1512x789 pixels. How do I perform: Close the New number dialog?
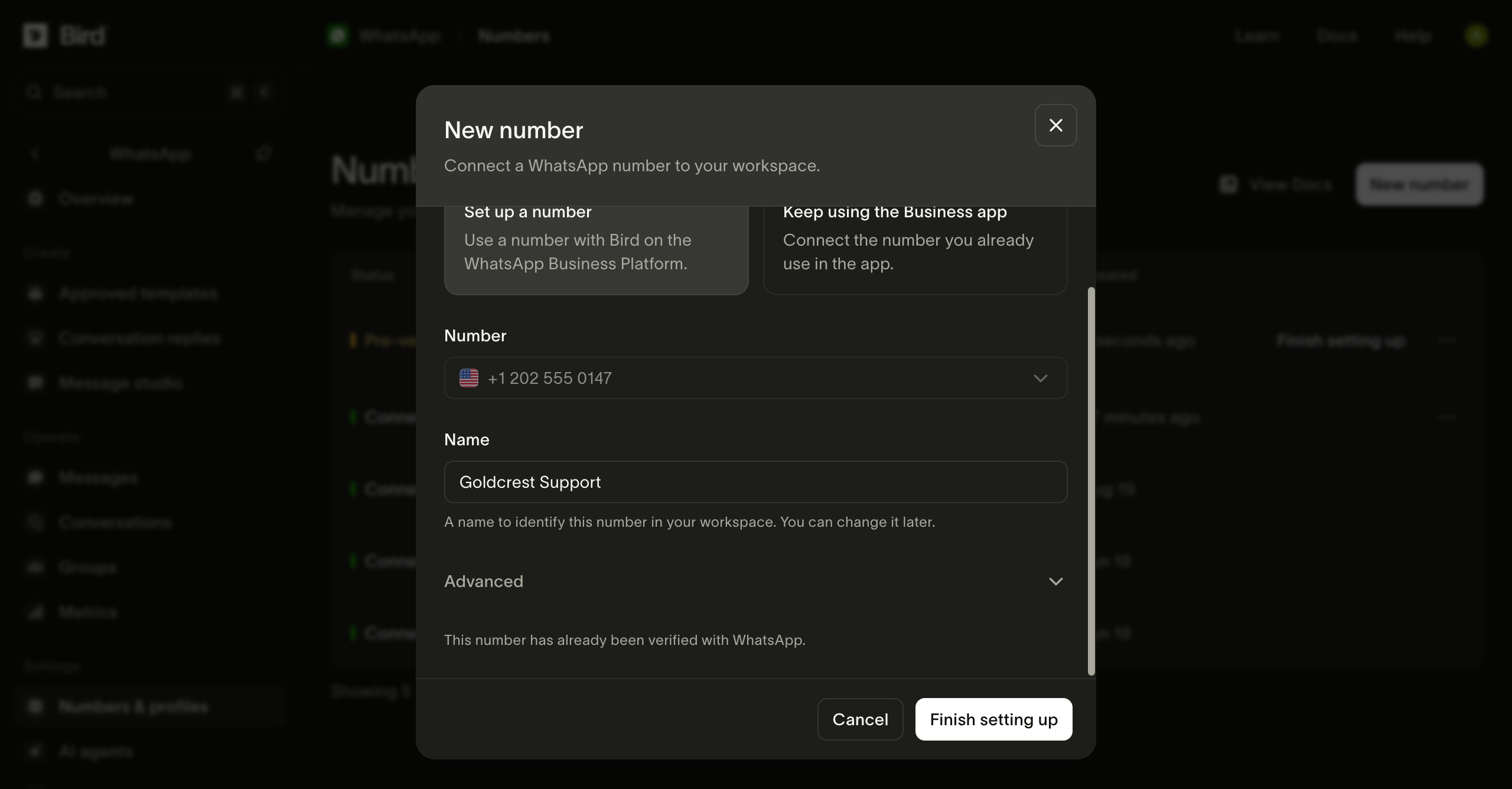1055,125
